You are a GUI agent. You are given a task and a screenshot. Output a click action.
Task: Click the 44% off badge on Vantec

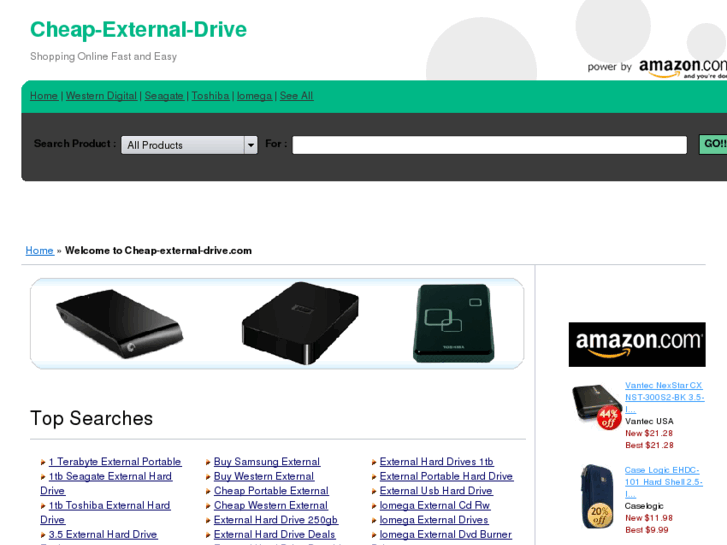pos(608,418)
